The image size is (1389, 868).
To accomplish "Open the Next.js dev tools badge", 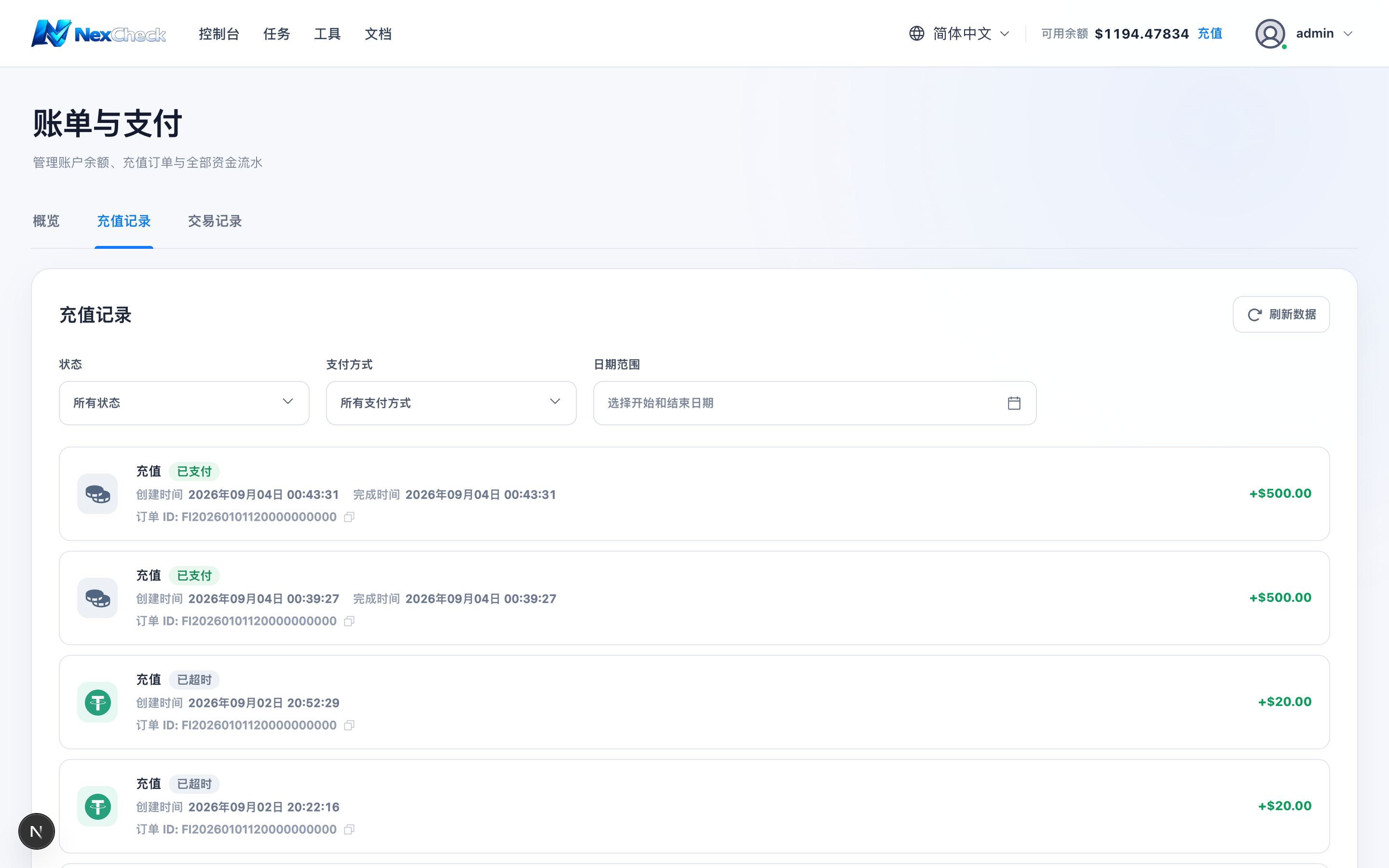I will (x=37, y=831).
